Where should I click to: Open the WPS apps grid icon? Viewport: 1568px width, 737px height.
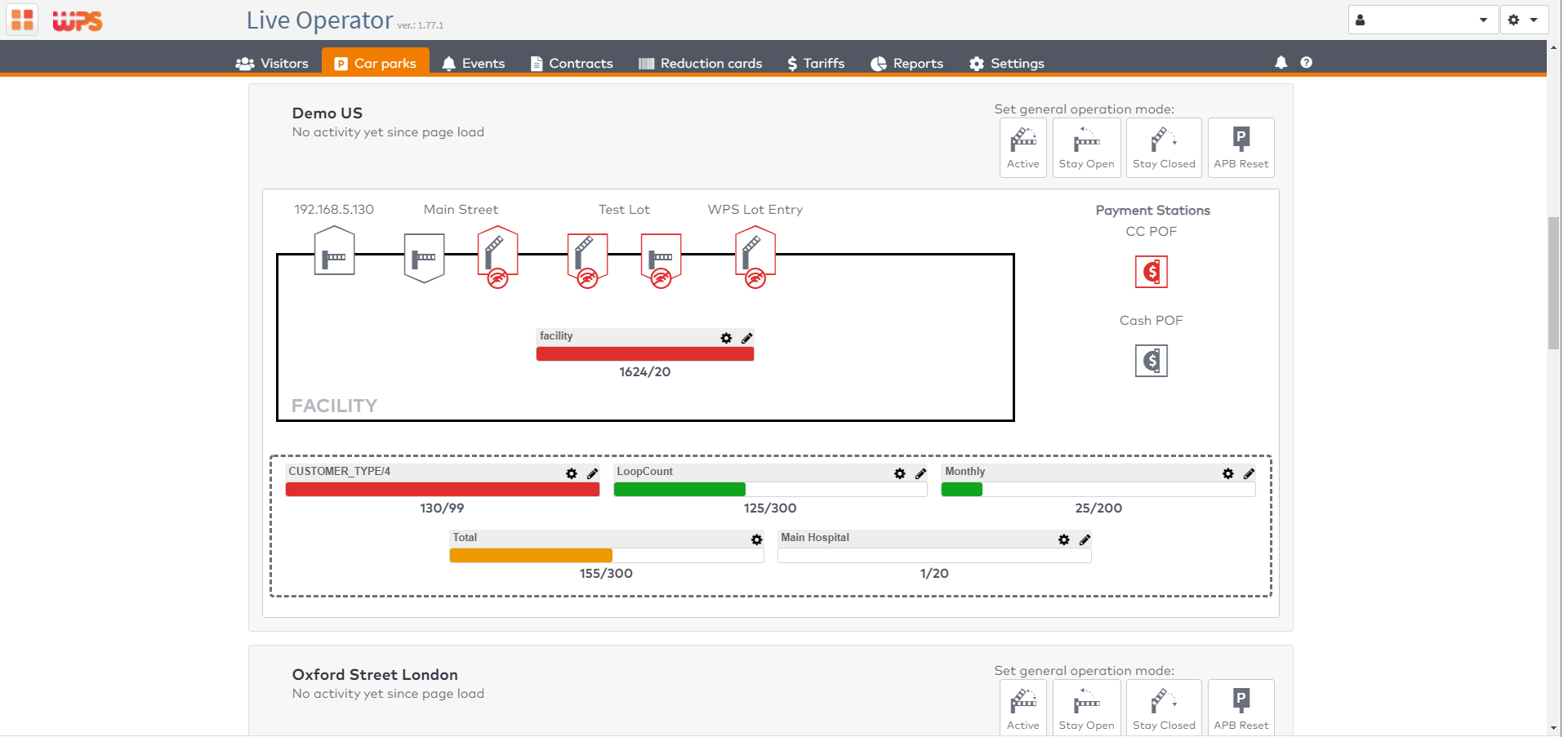[22, 20]
